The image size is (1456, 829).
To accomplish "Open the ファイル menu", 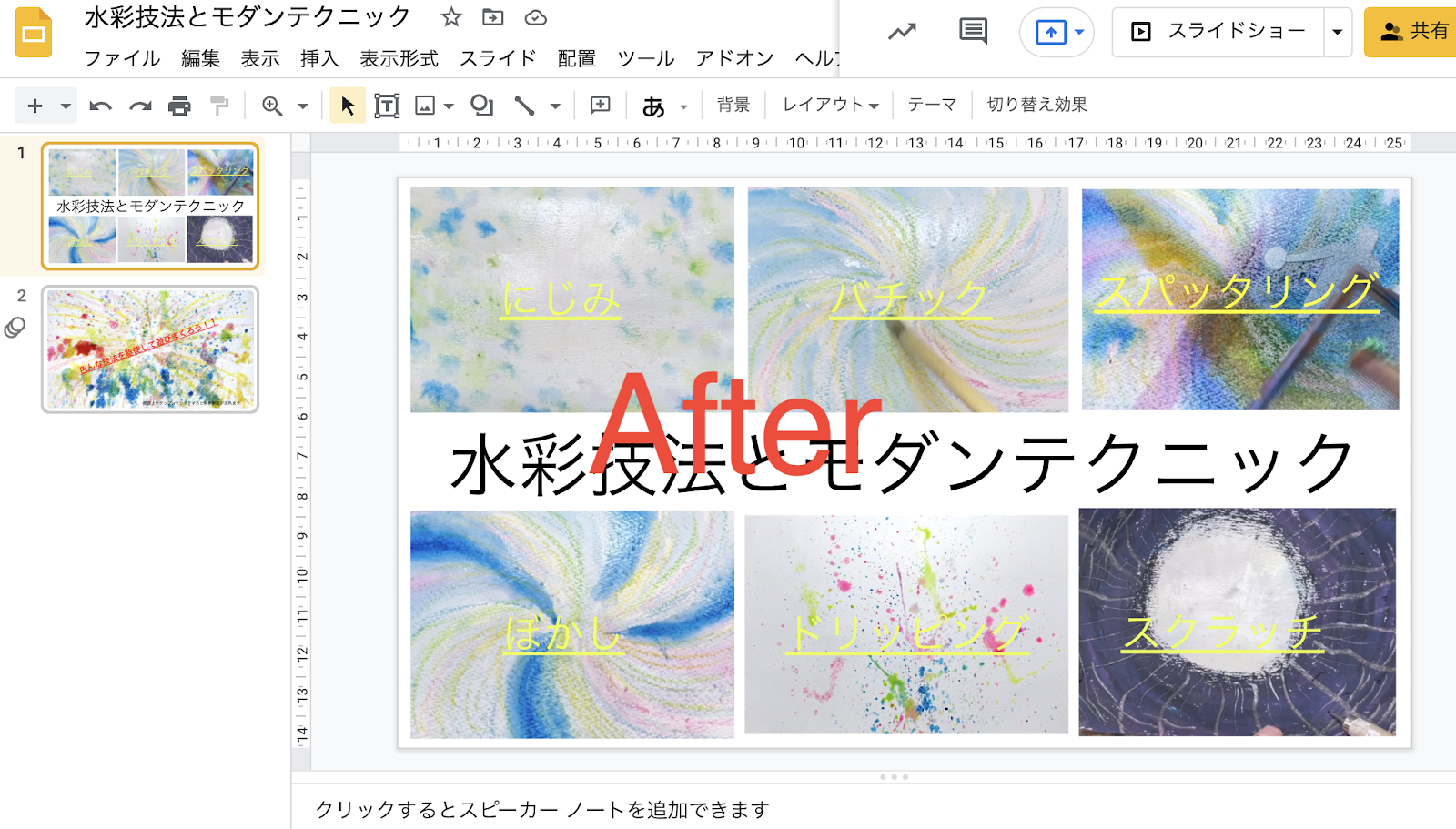I will 122,58.
